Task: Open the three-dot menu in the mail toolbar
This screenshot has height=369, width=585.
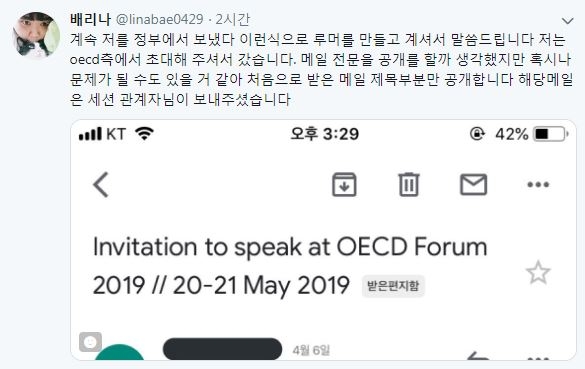Action: tap(538, 184)
